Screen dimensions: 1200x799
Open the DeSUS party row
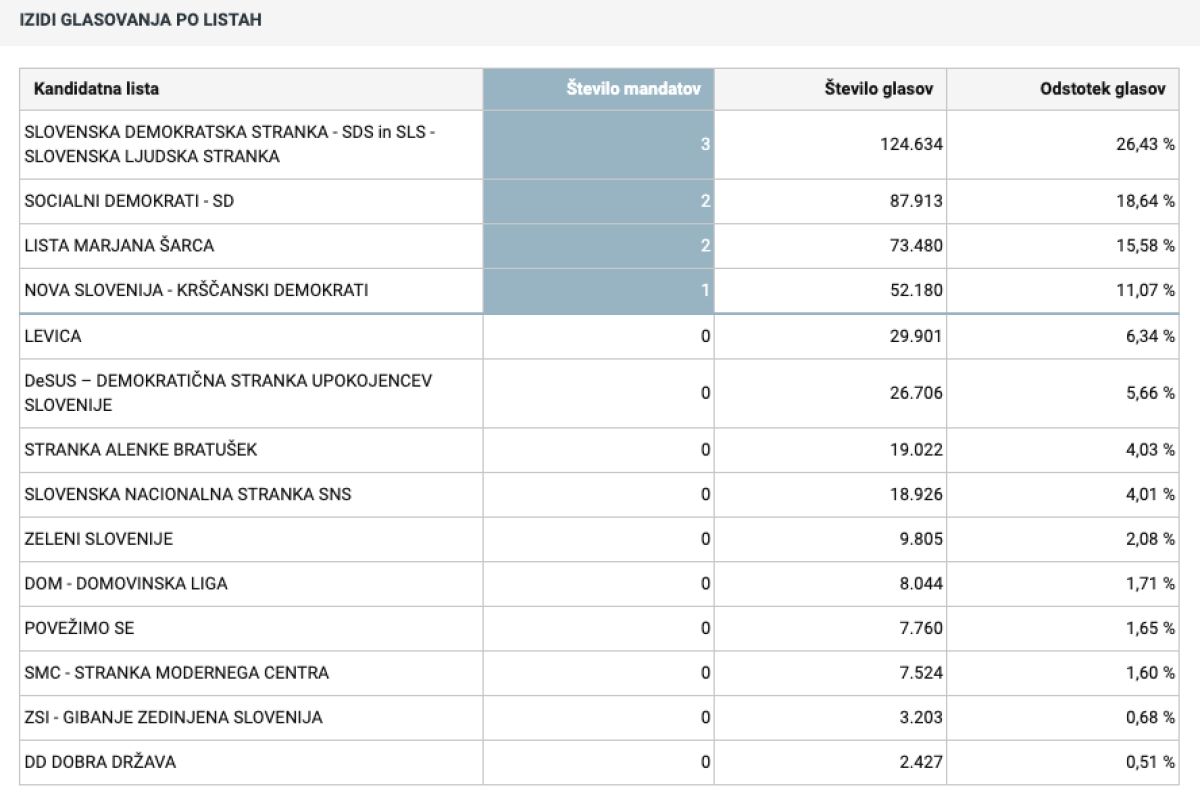(x=228, y=393)
